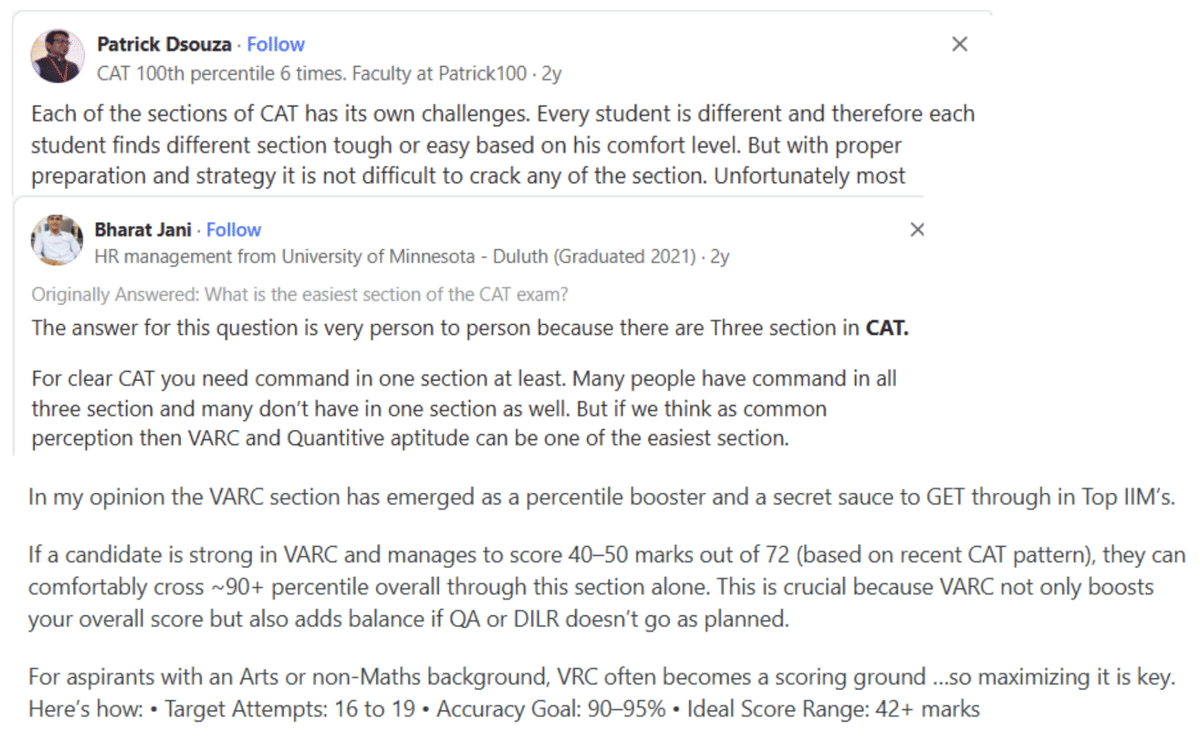
Task: Click the "Originally Answered" question text
Action: click(x=300, y=295)
